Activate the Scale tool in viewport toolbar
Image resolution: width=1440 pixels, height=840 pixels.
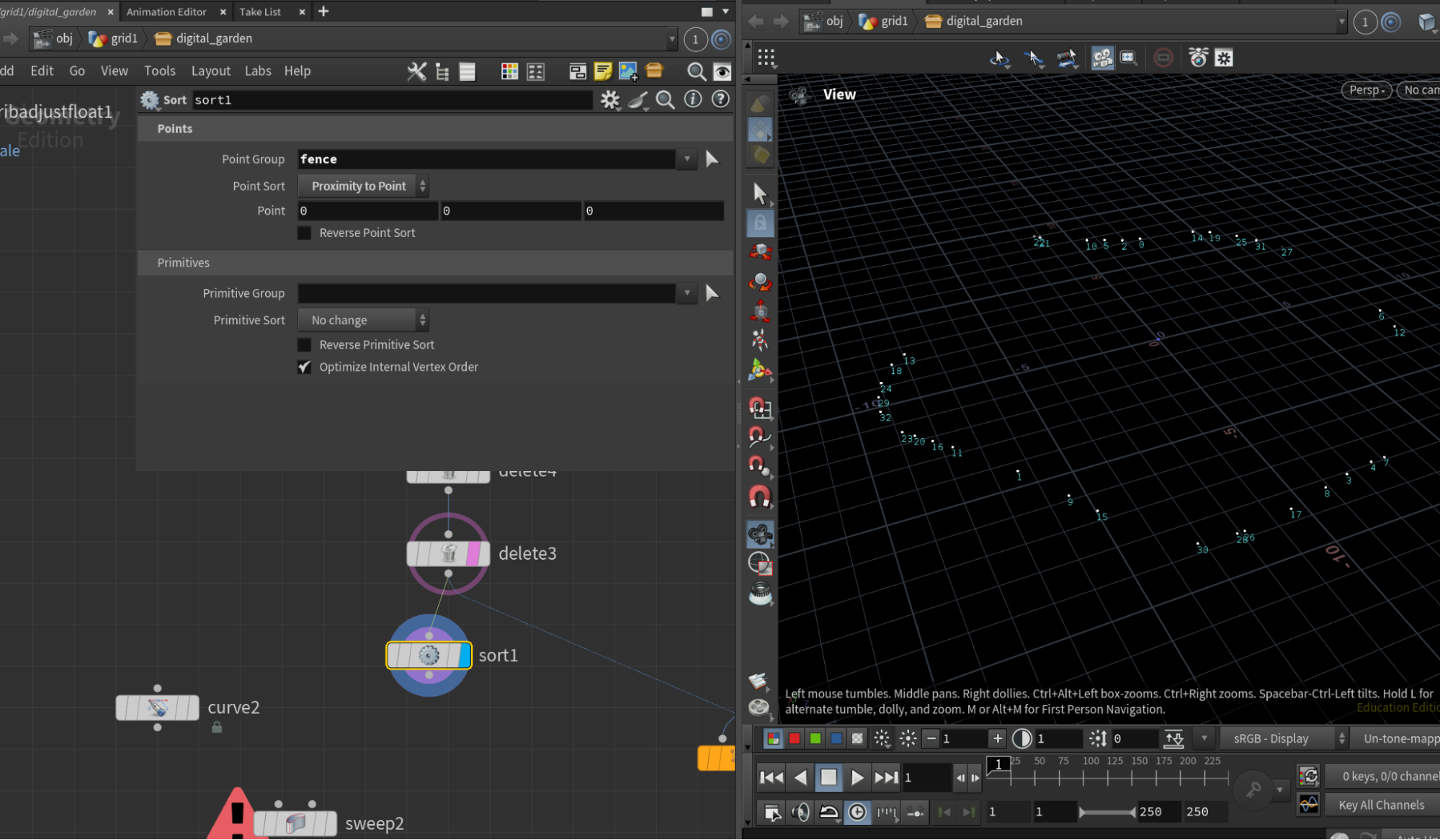point(760,311)
